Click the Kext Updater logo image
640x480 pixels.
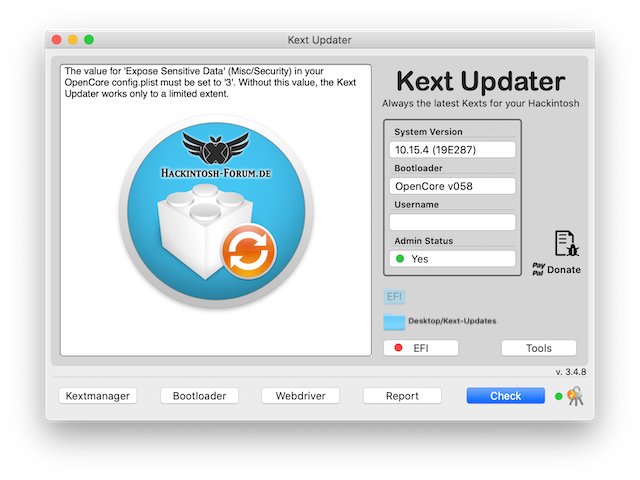(216, 211)
